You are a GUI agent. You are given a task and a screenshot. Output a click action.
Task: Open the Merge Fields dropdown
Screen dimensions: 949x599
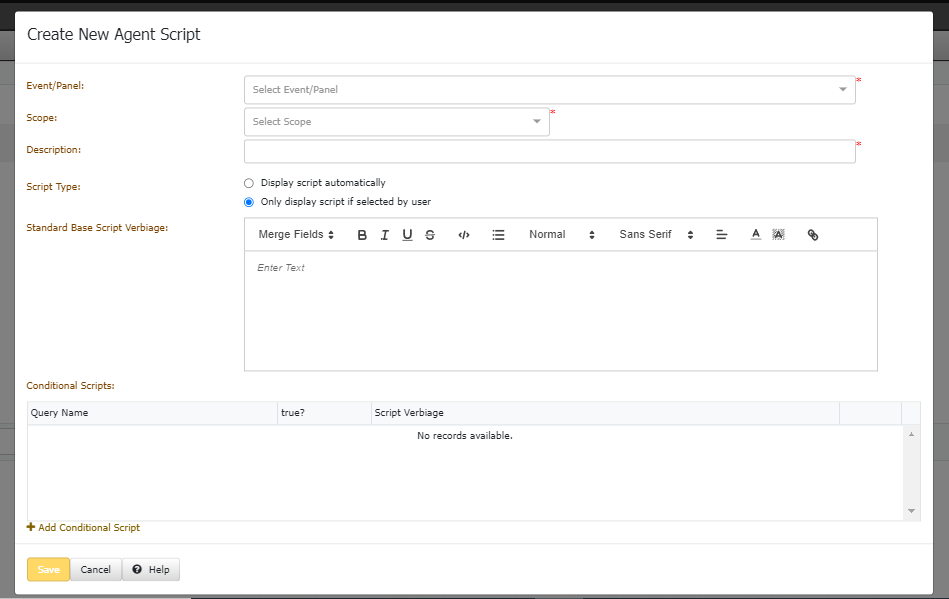pos(296,235)
